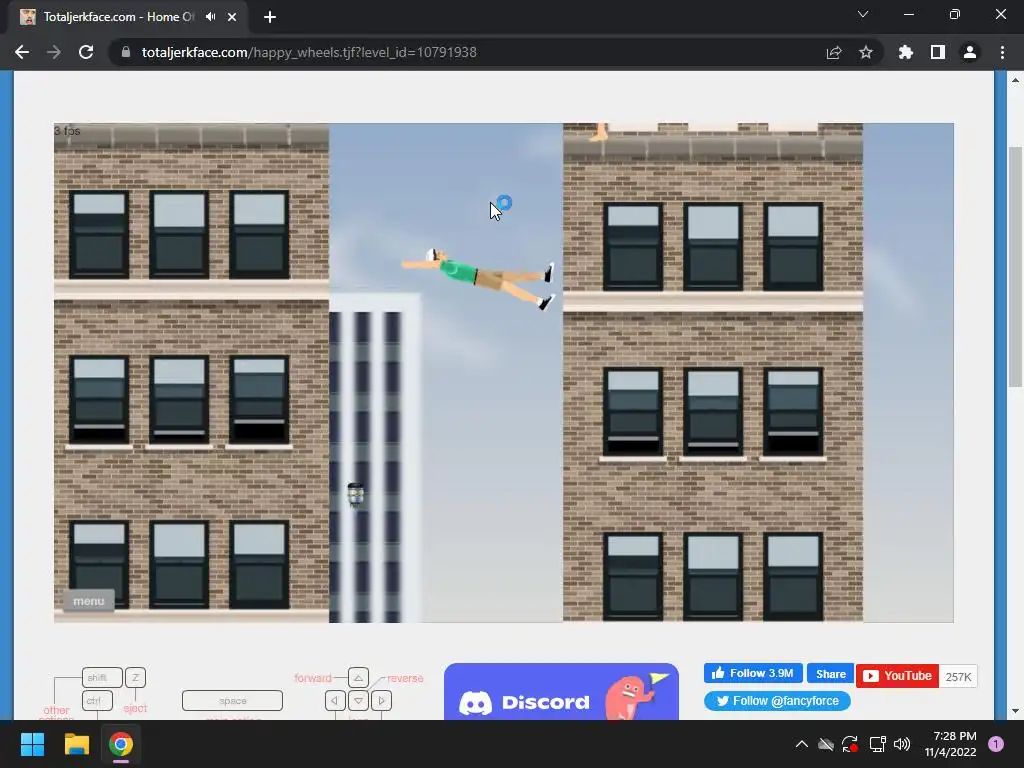The height and width of the screenshot is (768, 1024).
Task: Click the Facebook Share button
Action: click(830, 673)
